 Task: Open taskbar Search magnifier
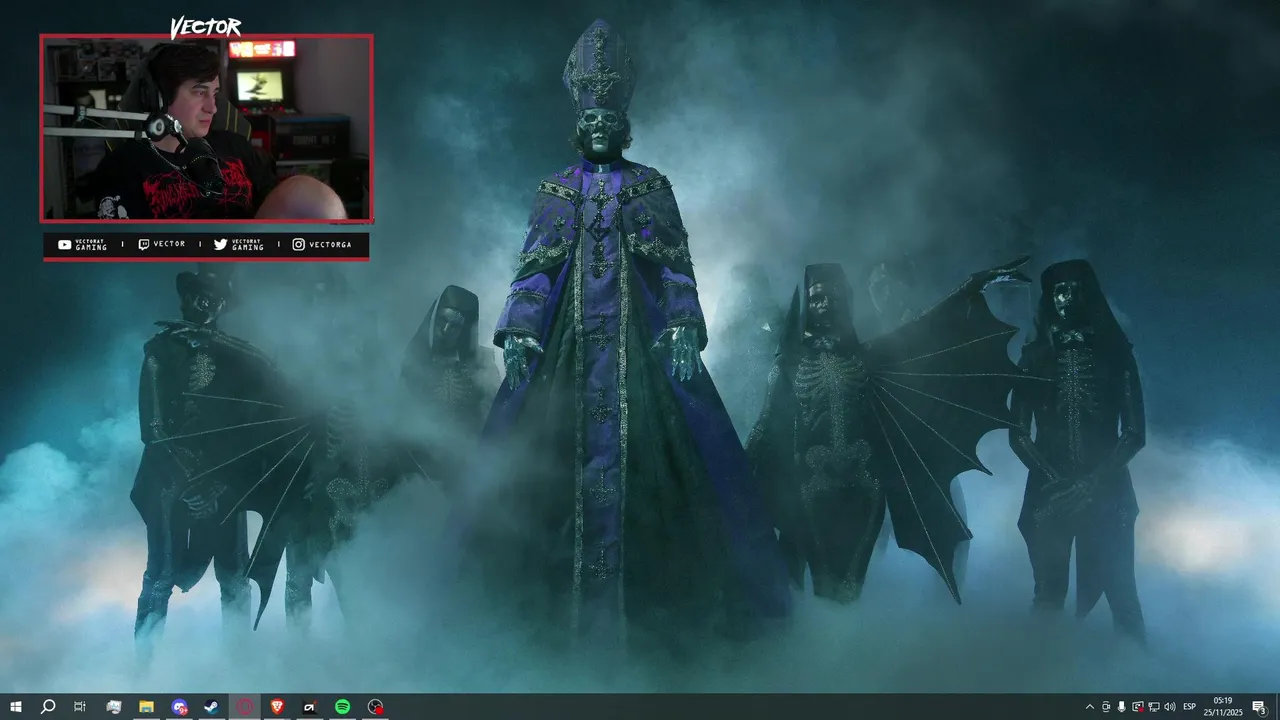pyautogui.click(x=47, y=707)
